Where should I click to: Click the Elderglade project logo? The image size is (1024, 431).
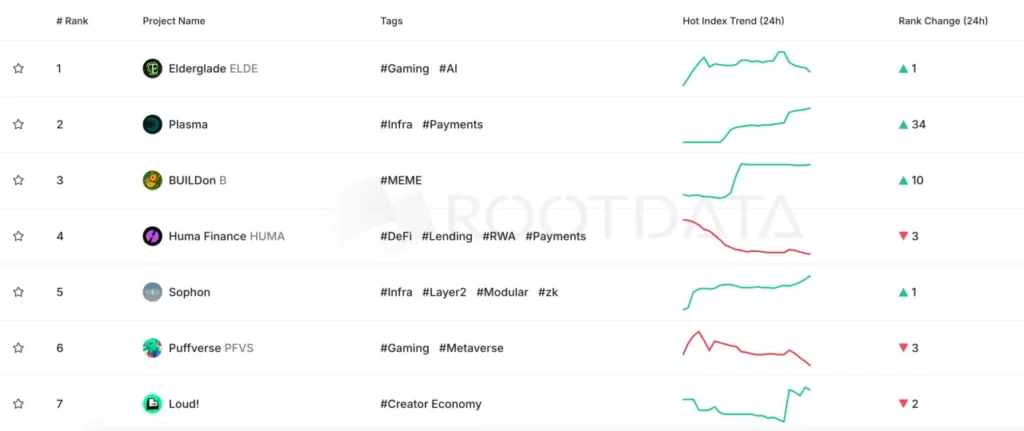152,69
